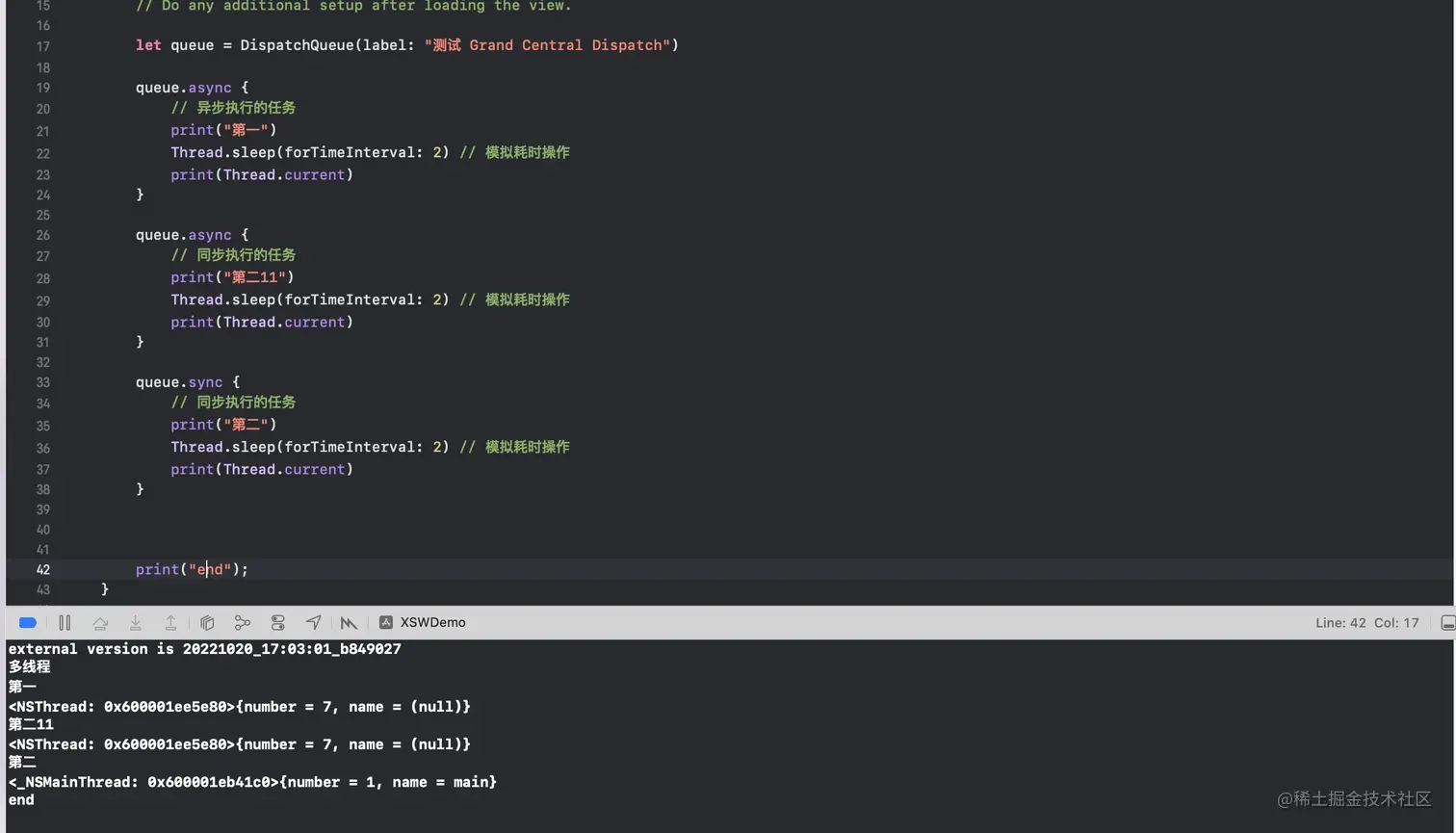
Task: Click the Line: 42 Col: 17 indicator
Action: [x=1367, y=623]
